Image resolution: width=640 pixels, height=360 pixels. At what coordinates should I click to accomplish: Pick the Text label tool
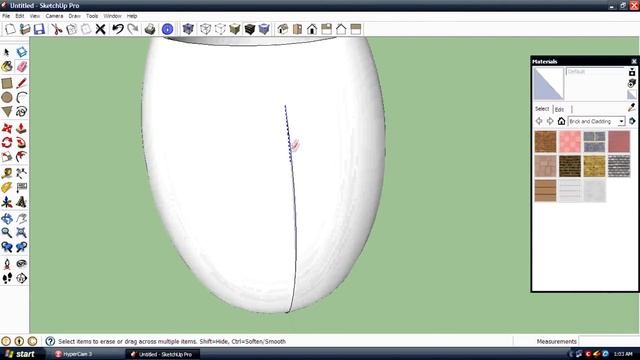[x=21, y=188]
